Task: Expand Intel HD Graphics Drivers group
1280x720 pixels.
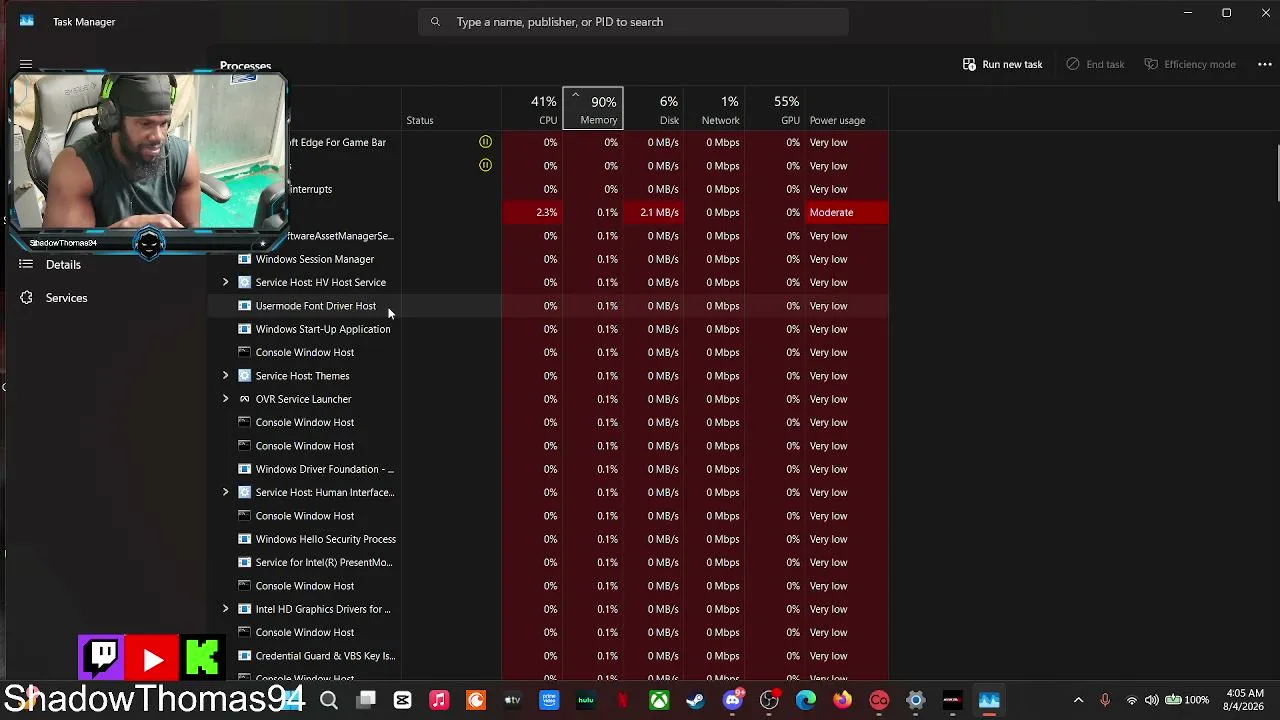Action: click(x=225, y=609)
